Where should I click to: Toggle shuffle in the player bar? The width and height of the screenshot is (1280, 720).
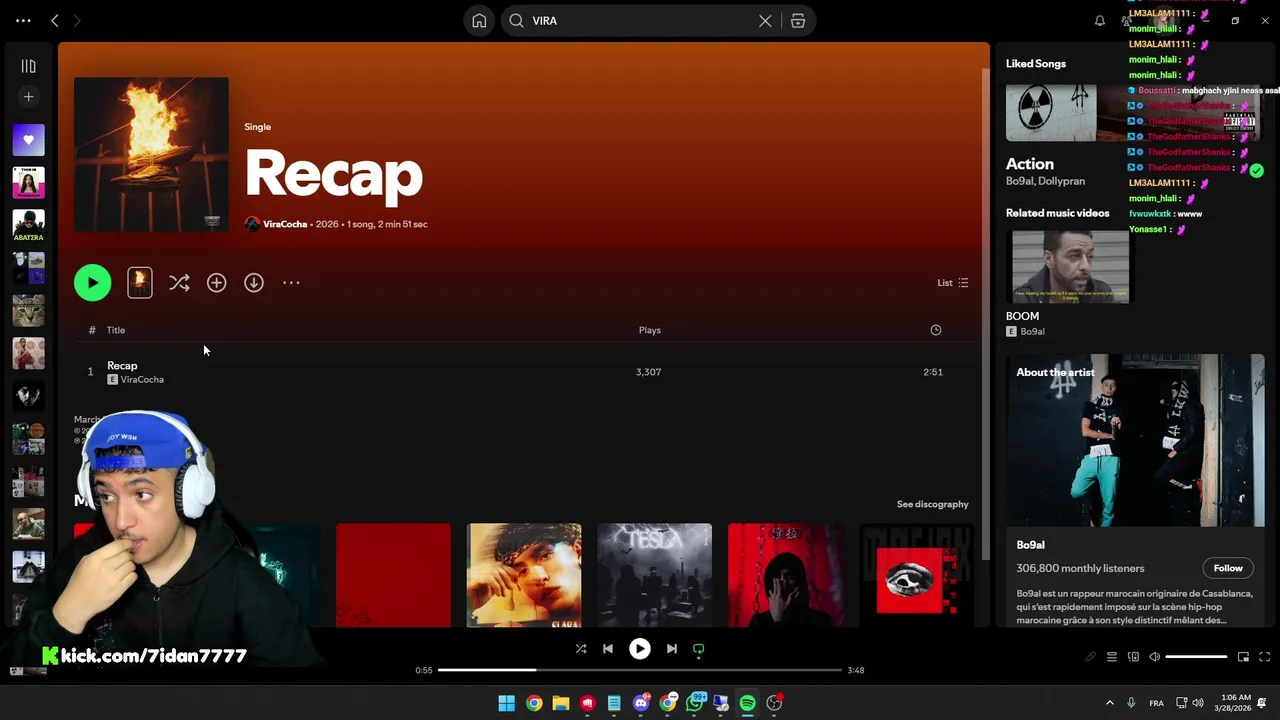click(581, 649)
